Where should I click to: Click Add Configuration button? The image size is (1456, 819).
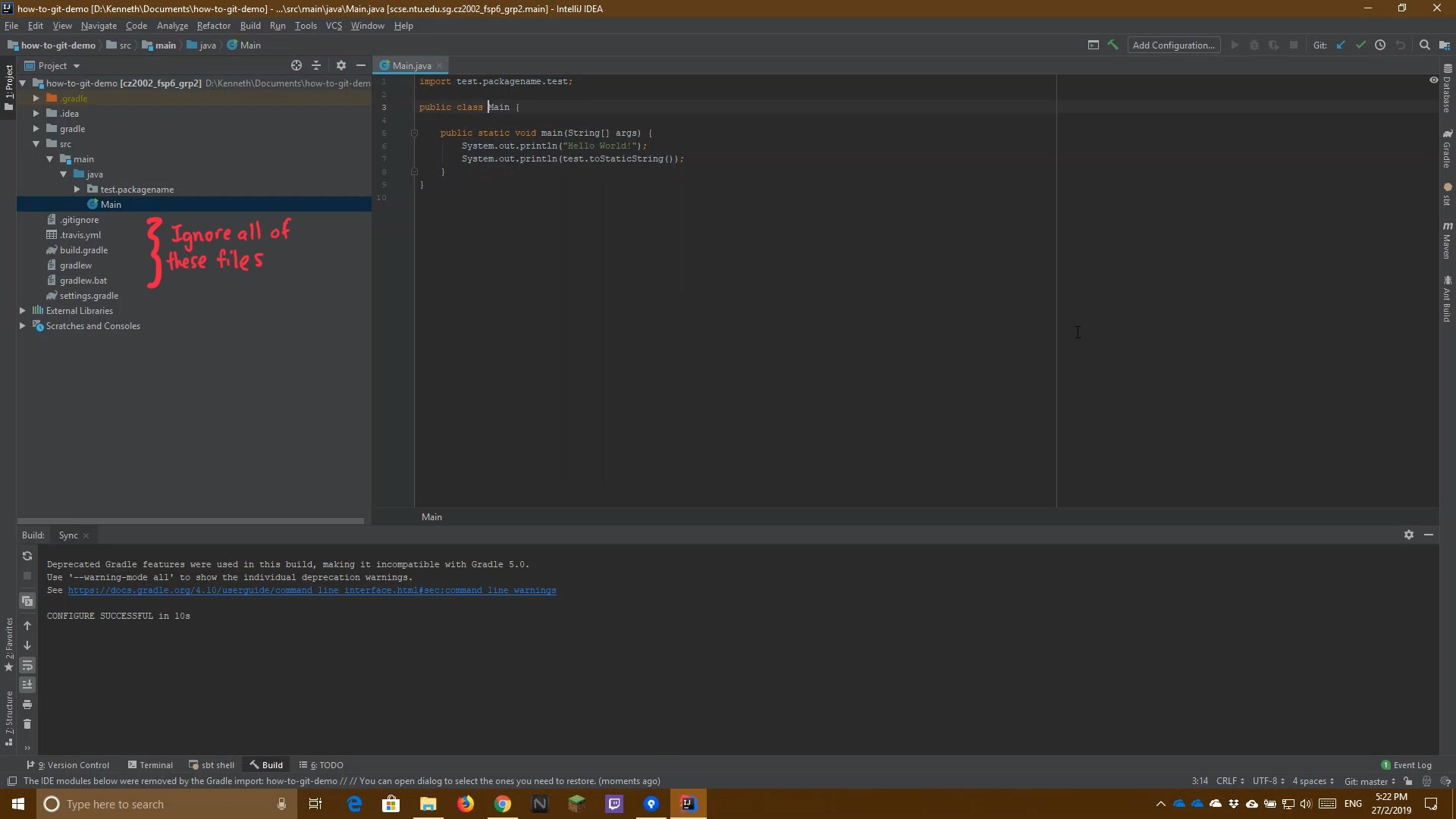click(x=1173, y=45)
